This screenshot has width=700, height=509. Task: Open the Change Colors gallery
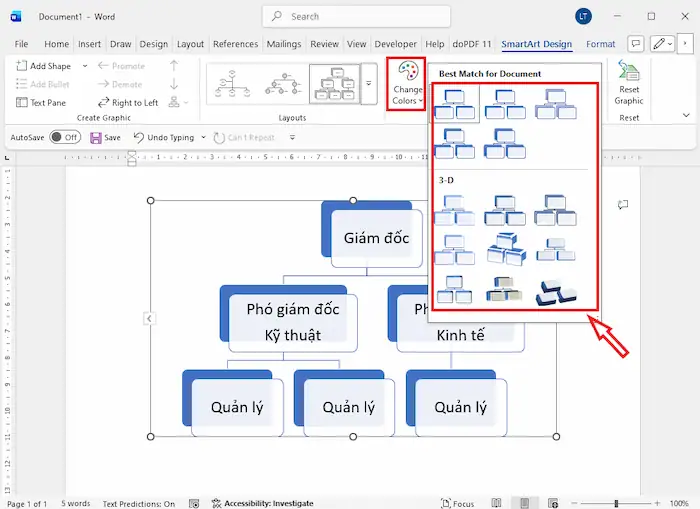point(406,82)
